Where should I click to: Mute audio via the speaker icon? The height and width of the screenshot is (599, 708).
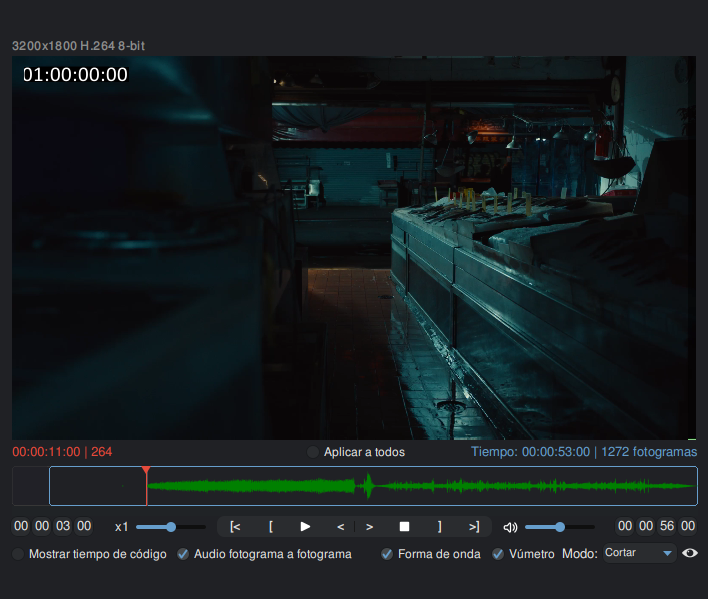[x=510, y=527]
